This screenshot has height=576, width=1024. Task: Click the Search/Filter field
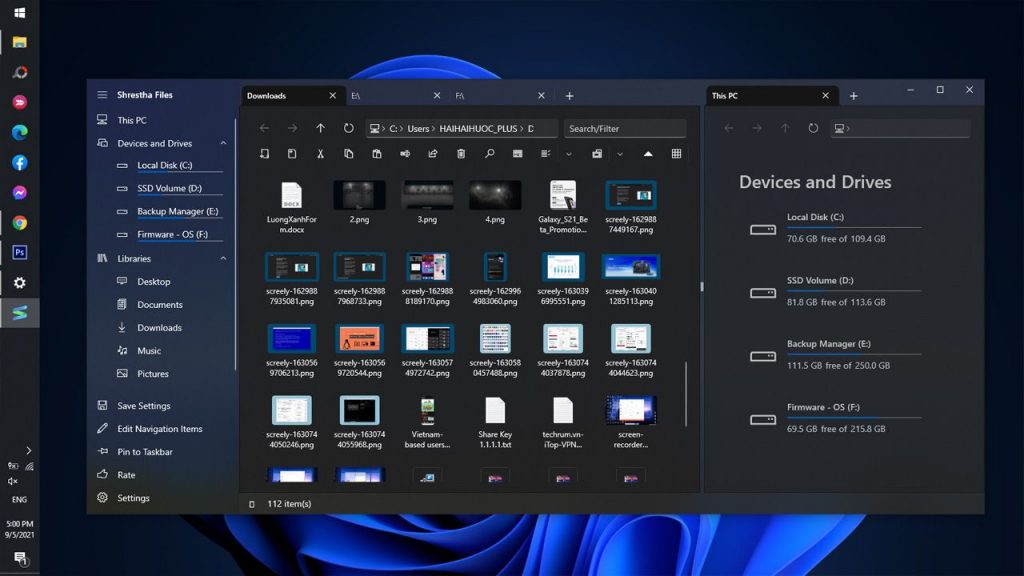pos(625,129)
